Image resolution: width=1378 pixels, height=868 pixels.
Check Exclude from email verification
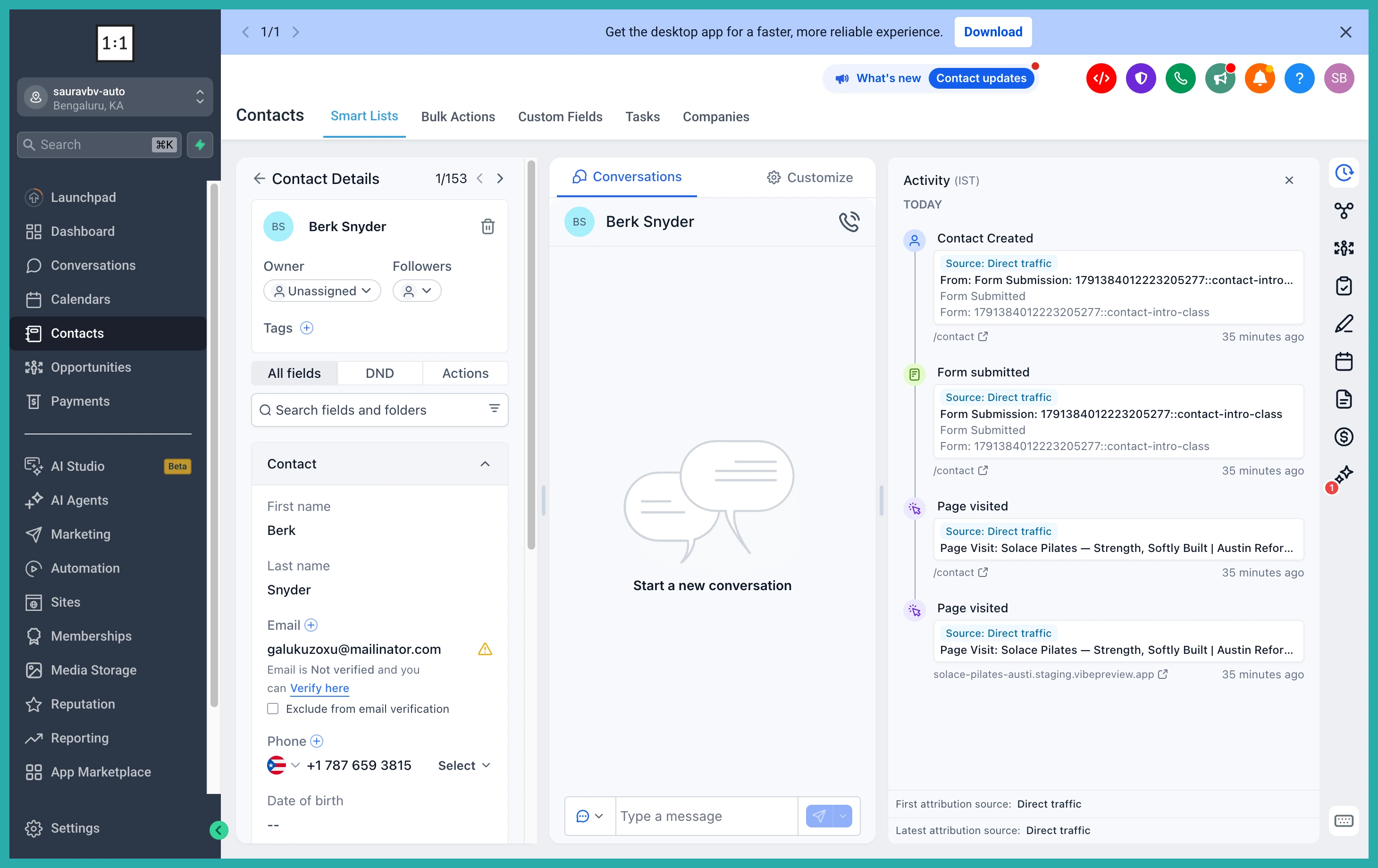273,709
